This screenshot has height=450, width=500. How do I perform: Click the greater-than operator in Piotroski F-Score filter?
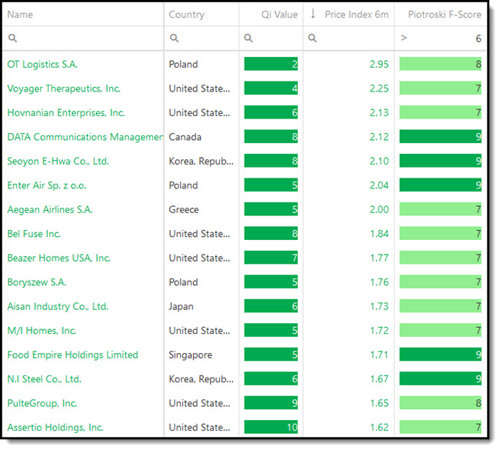404,38
